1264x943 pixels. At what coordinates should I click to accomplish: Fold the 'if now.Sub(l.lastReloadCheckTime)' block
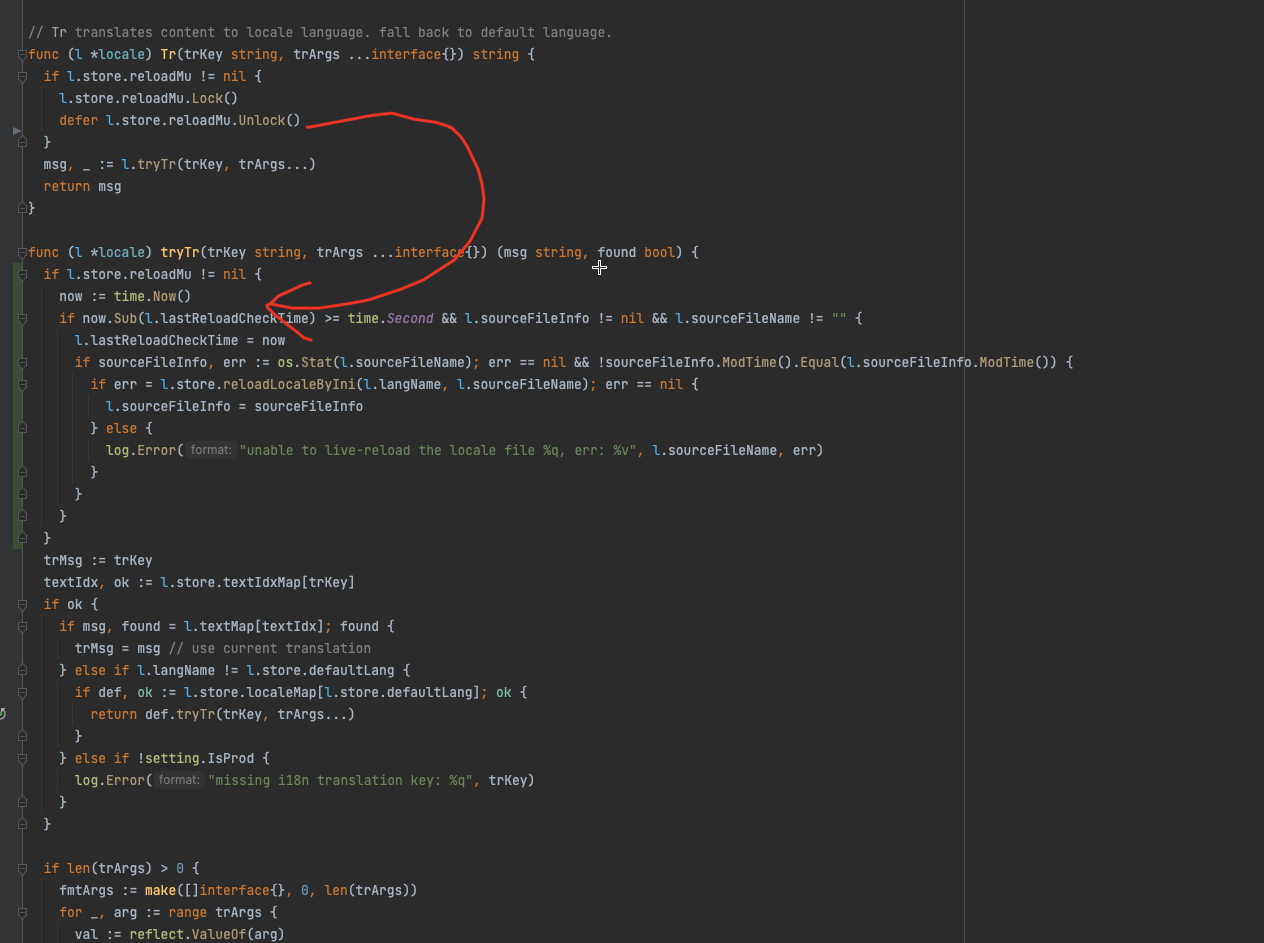22,318
